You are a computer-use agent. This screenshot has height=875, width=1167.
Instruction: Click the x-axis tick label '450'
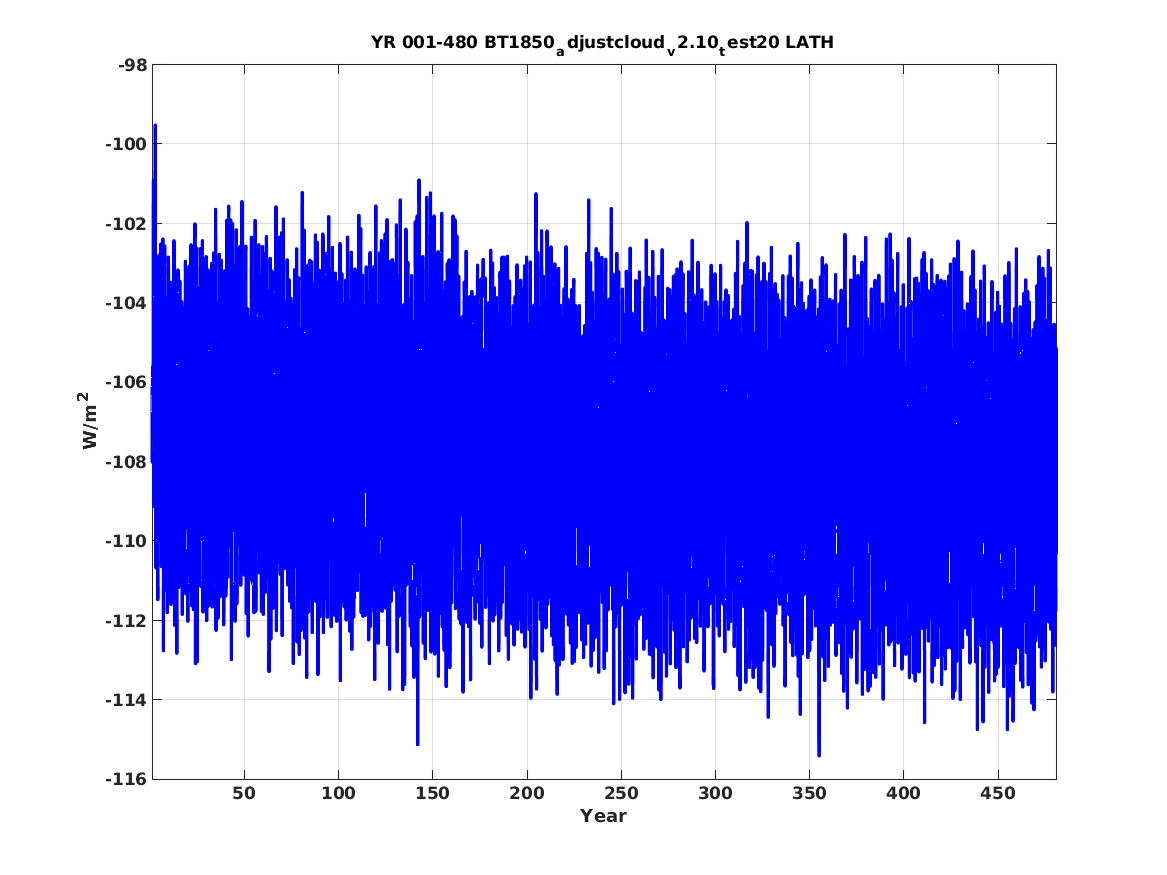tap(998, 794)
